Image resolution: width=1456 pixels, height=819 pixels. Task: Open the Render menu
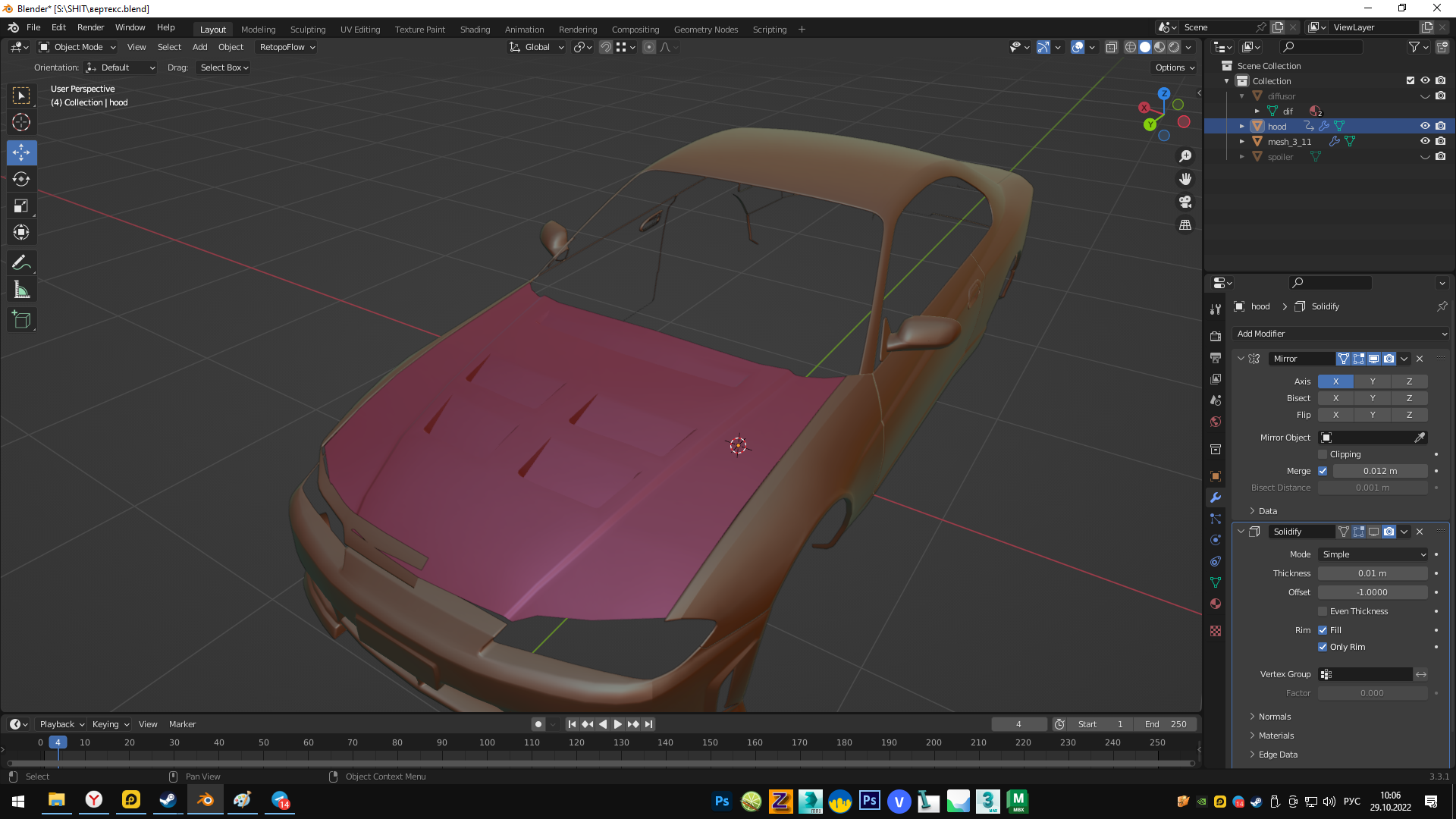[90, 27]
